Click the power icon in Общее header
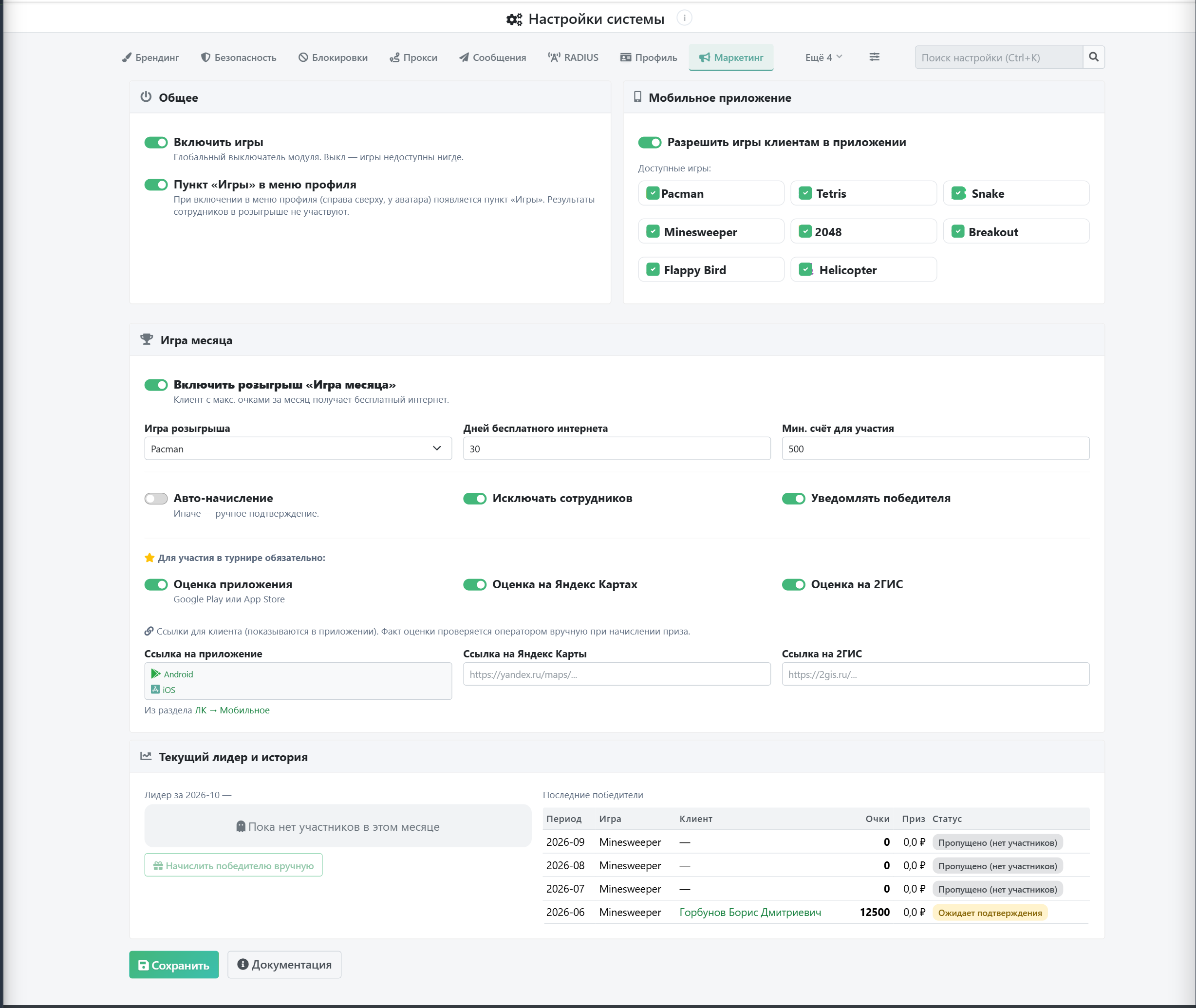This screenshot has width=1196, height=1008. (x=146, y=96)
